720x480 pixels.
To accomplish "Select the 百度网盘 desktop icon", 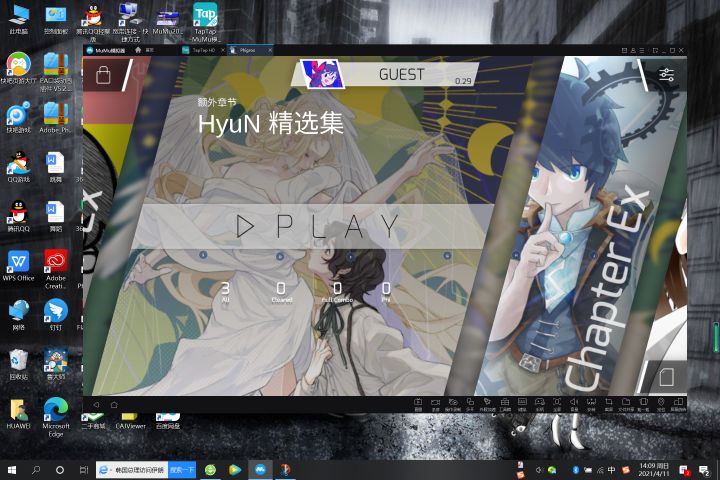I will pyautogui.click(x=168, y=421).
